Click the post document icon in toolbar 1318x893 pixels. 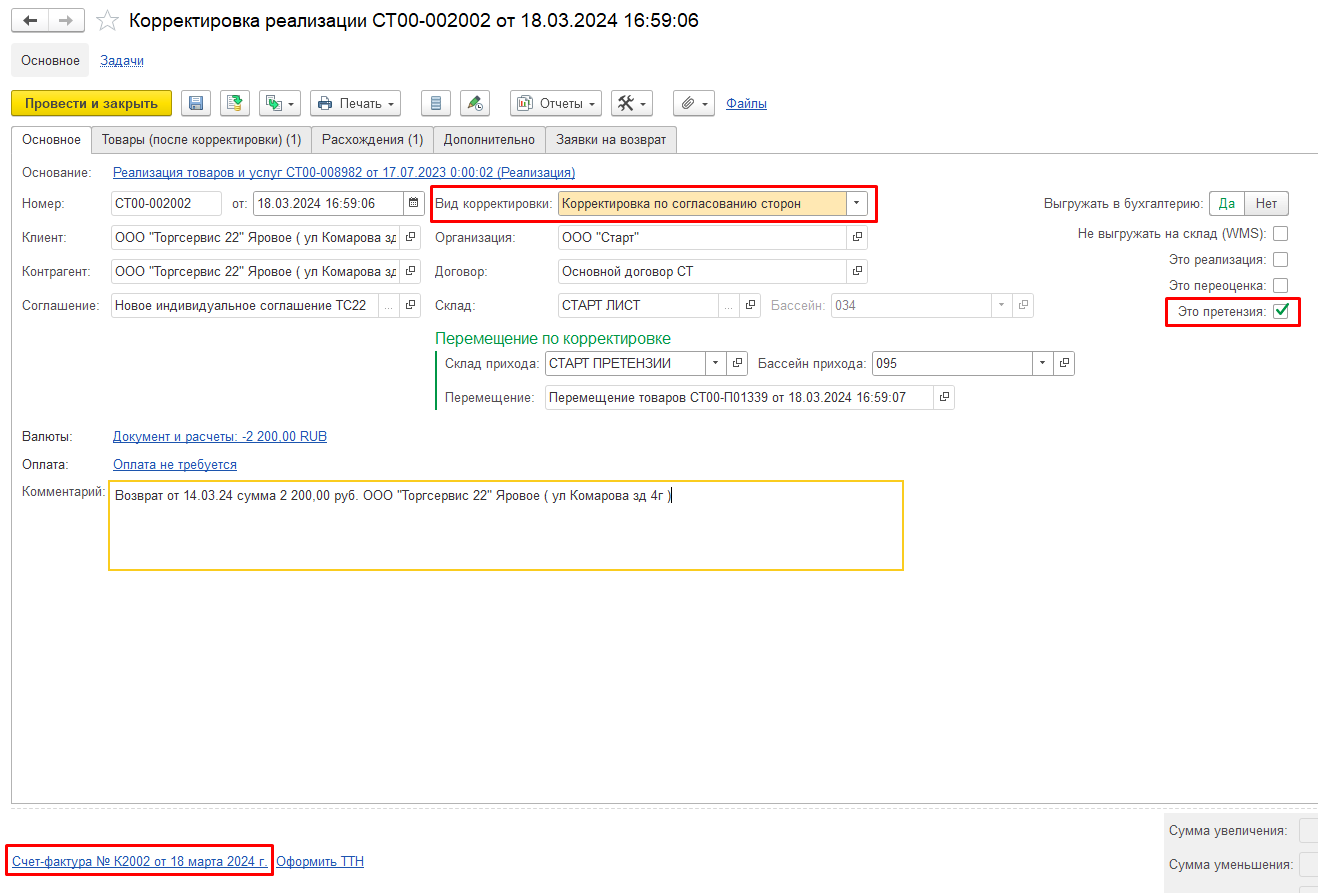click(x=235, y=103)
